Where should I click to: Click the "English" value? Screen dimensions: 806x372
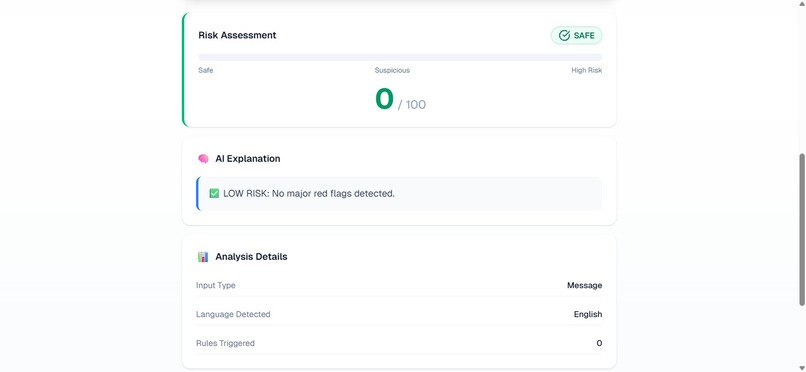[x=588, y=314]
